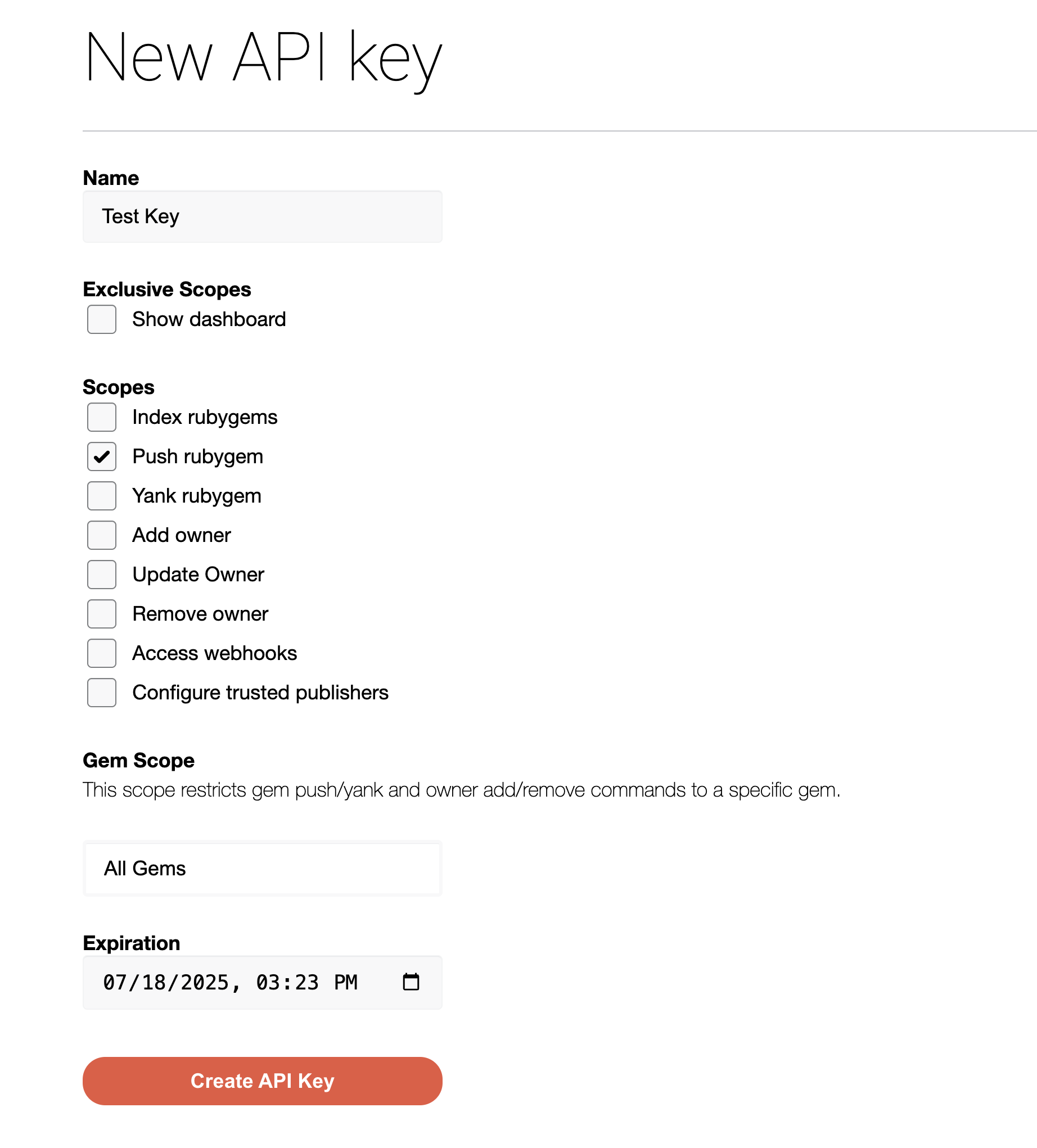Enable the Yank rubygem scope
The width and height of the screenshot is (1037, 1148).
click(101, 495)
